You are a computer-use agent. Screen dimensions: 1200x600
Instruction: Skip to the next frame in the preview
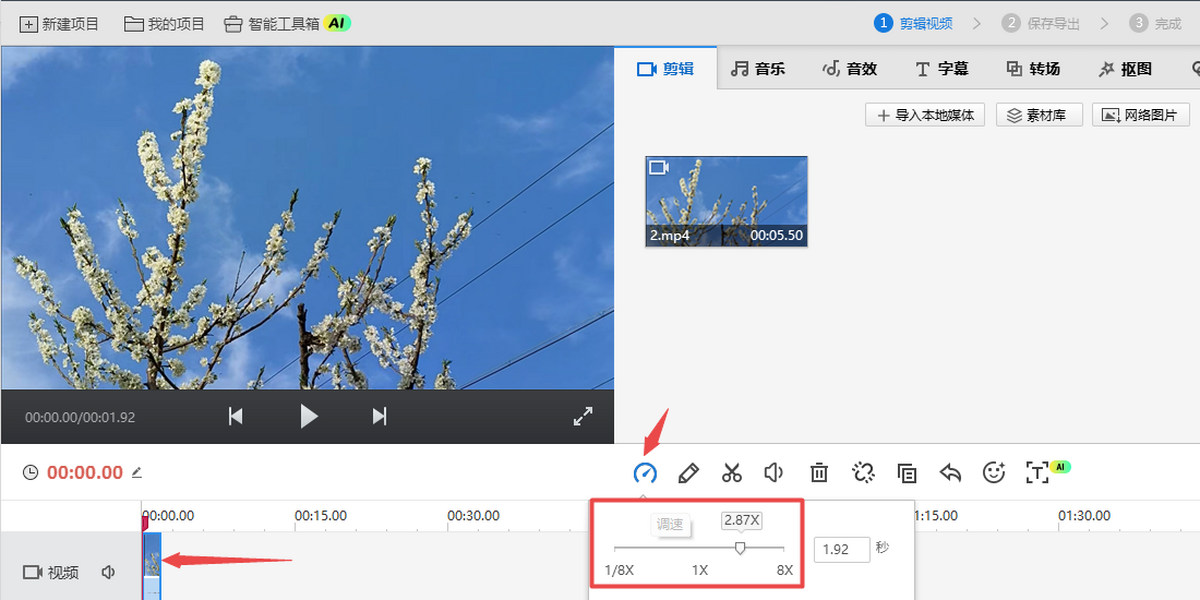[x=379, y=416]
